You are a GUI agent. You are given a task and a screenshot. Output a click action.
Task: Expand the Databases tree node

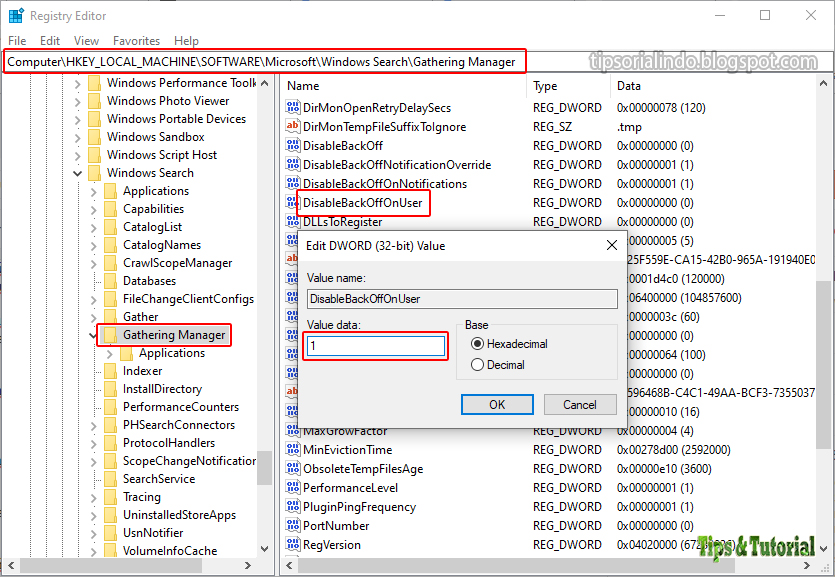(93, 281)
